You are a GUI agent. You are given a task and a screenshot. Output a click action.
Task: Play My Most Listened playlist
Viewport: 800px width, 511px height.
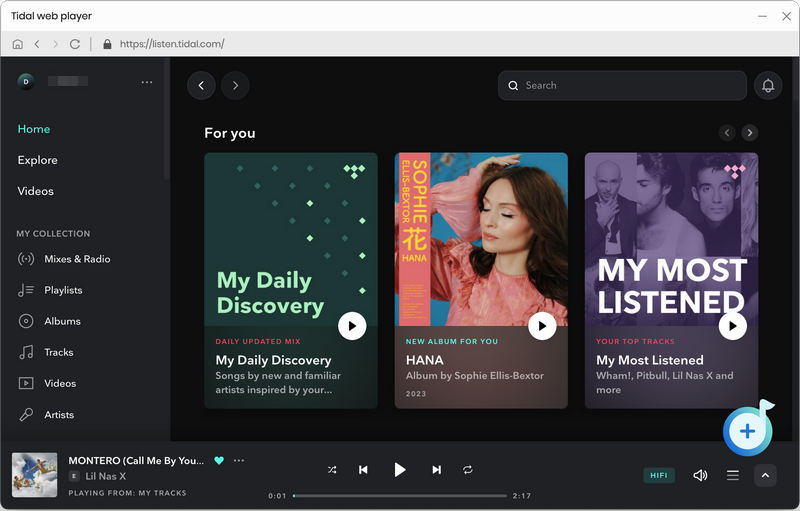733,326
